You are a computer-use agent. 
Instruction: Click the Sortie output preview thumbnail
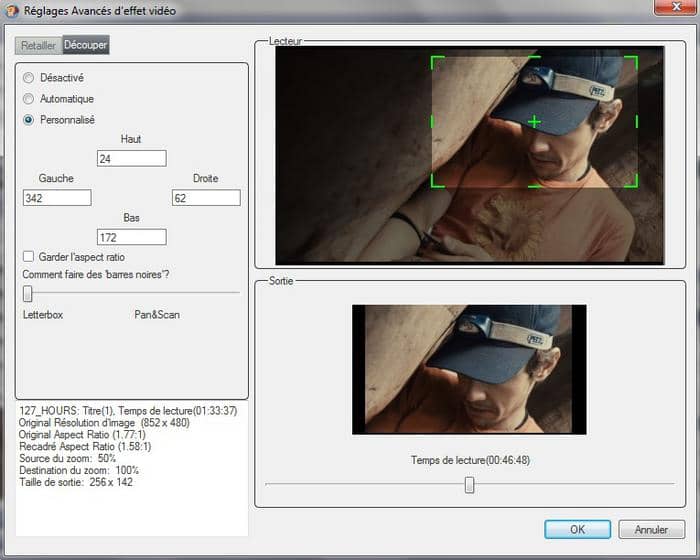coord(469,369)
